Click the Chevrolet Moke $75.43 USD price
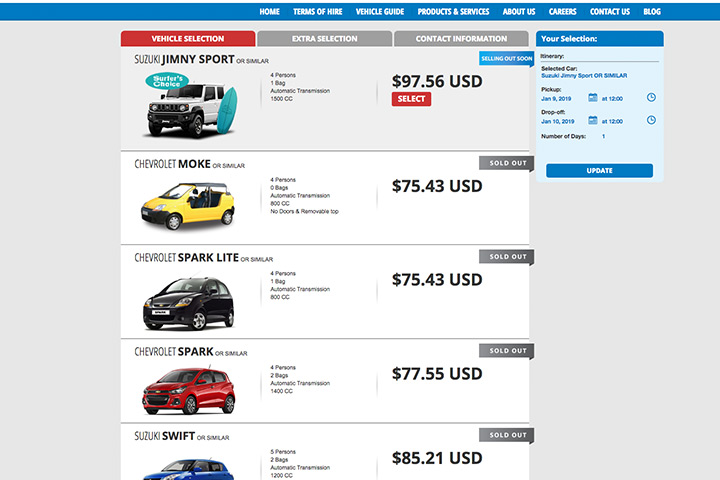The image size is (720, 480). (437, 186)
